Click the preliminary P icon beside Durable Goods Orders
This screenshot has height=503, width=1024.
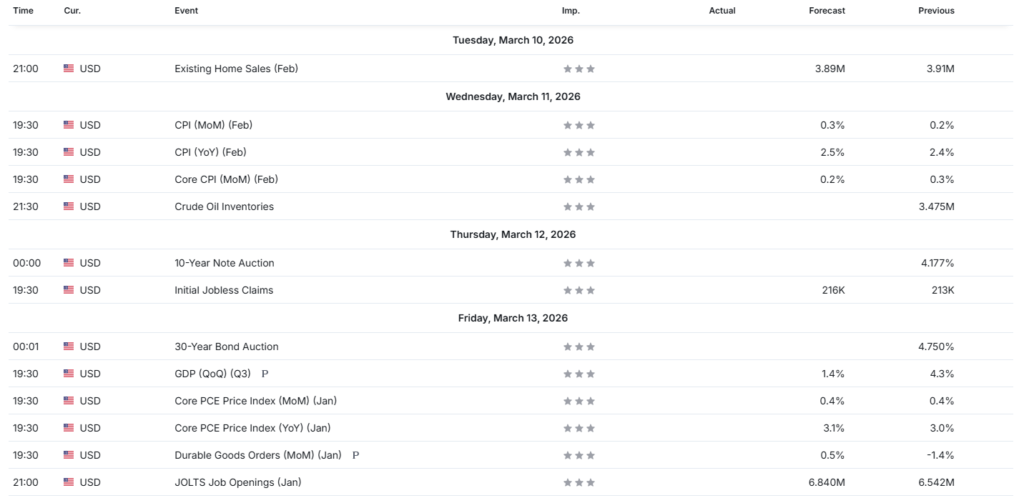click(355, 455)
